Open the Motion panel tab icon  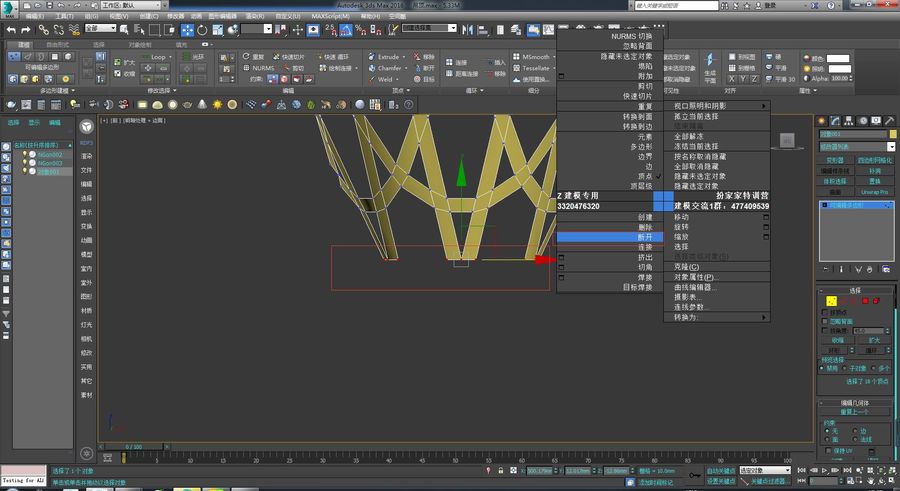point(862,121)
